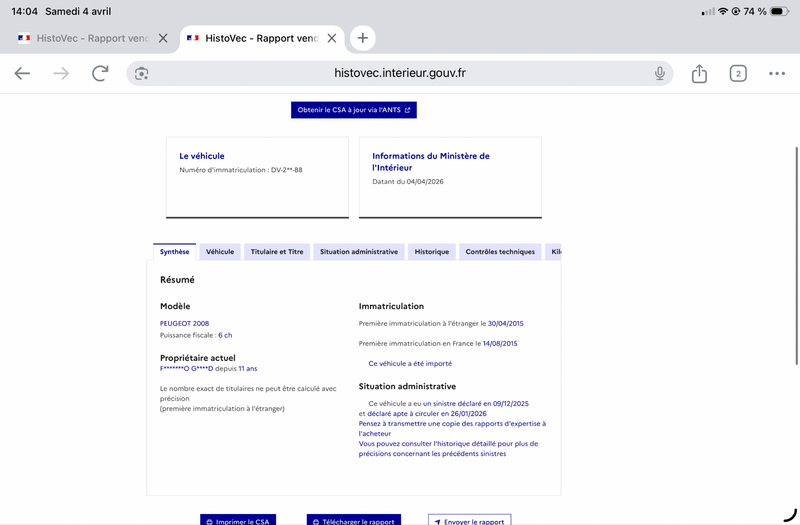Viewport: 800px width, 525px height.
Task: Add a new tab with the plus button
Action: [362, 38]
